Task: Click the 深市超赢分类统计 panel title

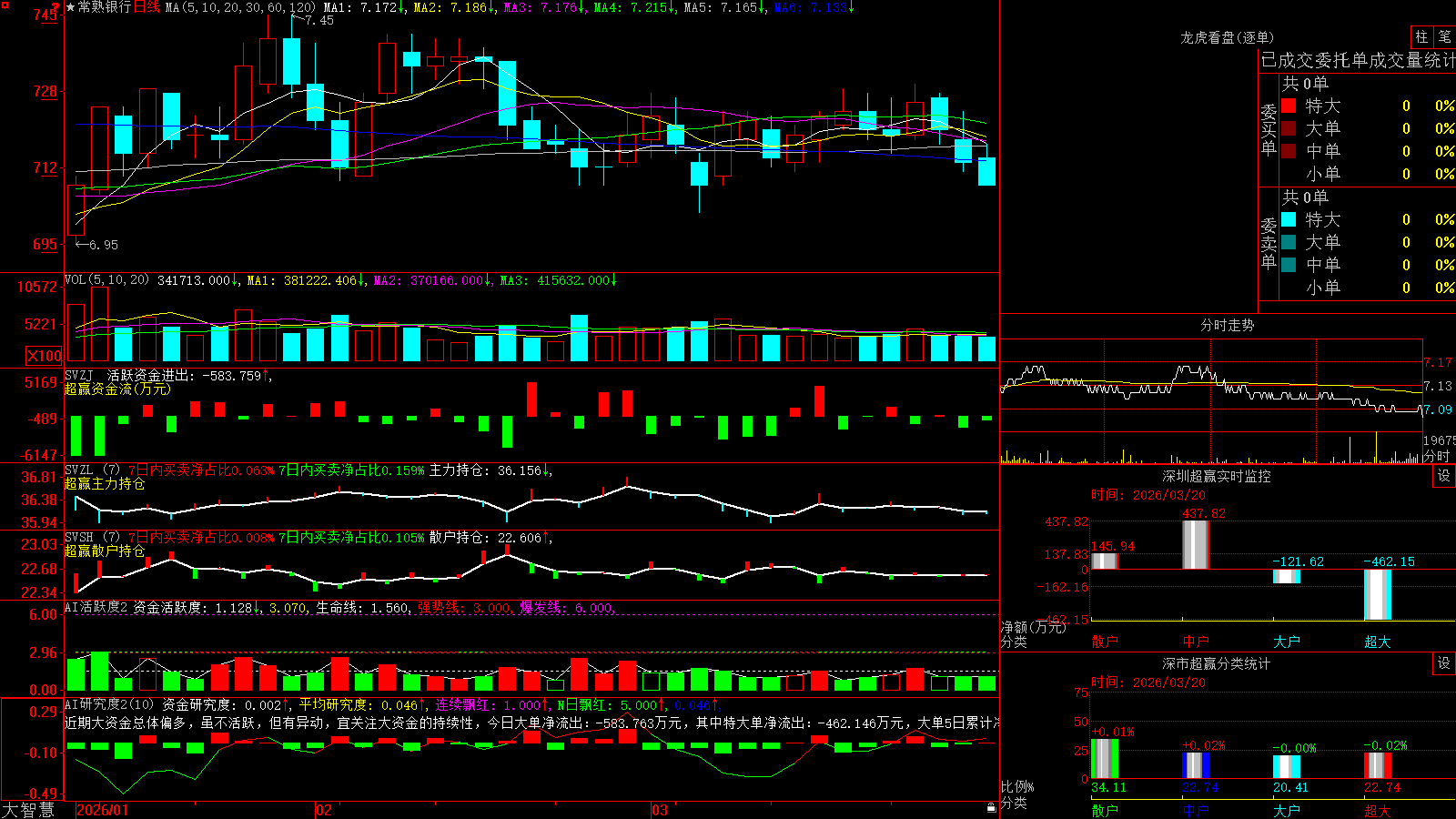Action: pos(1216,663)
